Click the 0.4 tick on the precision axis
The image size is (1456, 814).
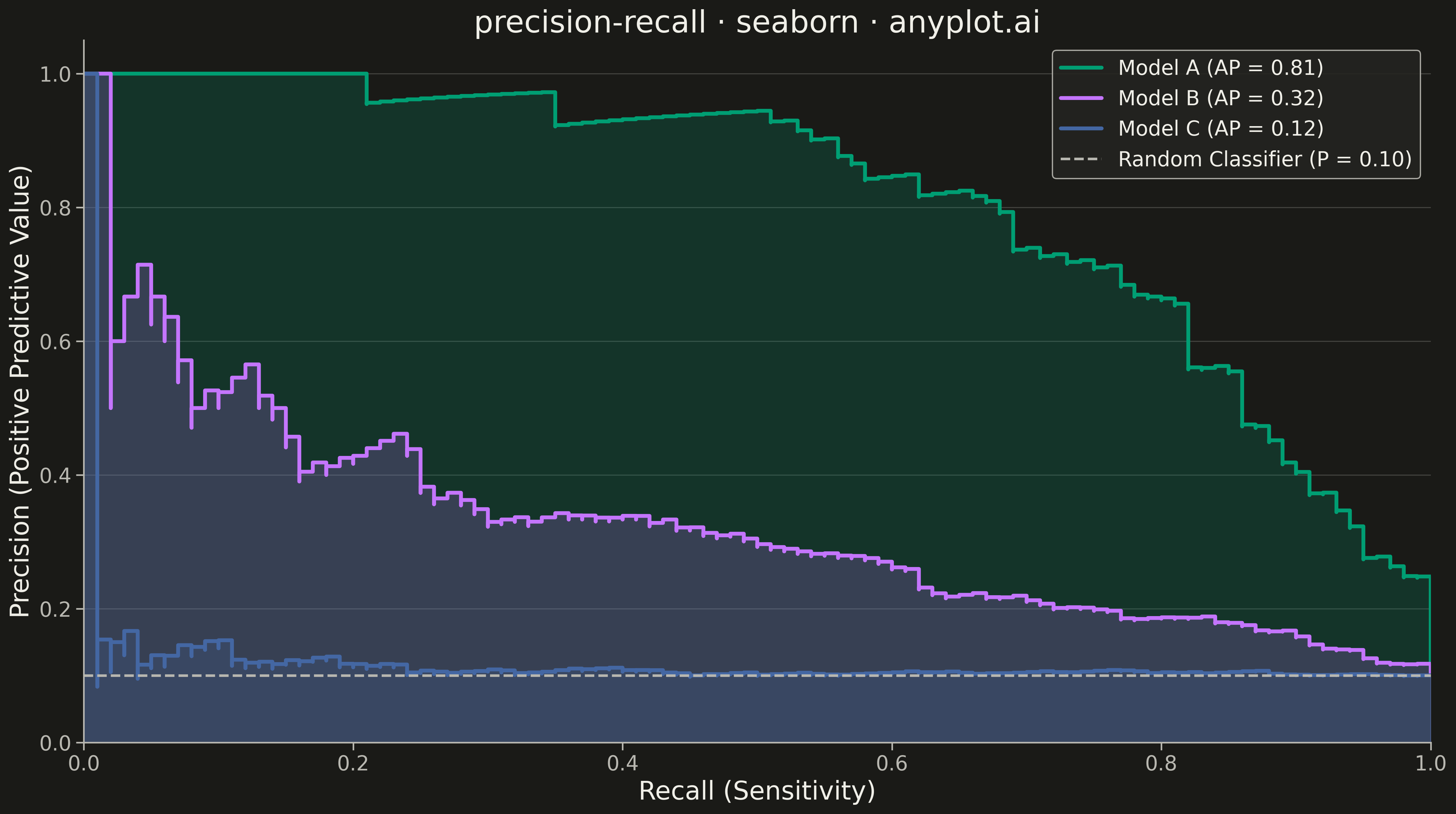pyautogui.click(x=56, y=475)
